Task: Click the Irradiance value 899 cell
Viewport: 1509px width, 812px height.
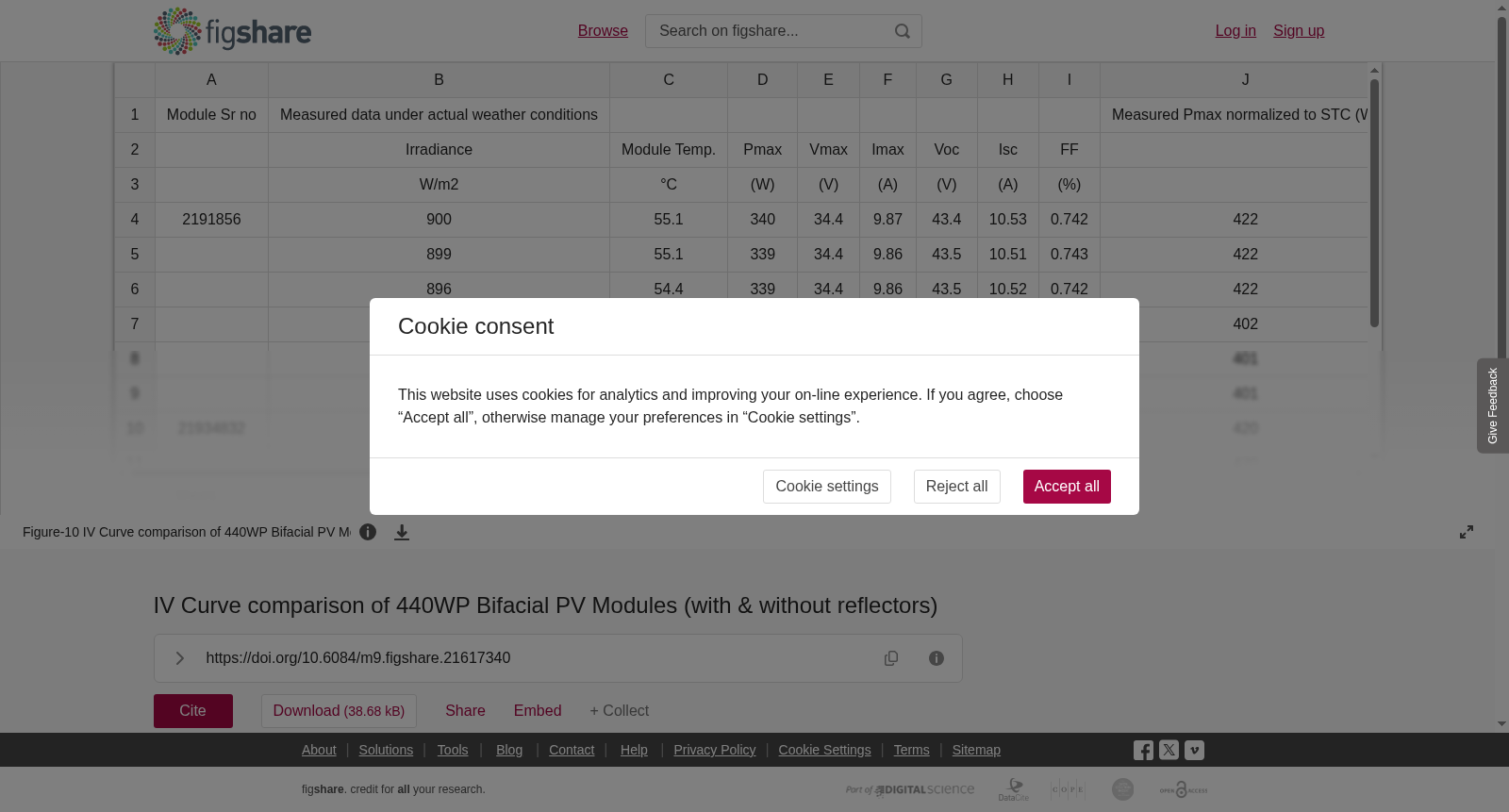Action: [439, 255]
